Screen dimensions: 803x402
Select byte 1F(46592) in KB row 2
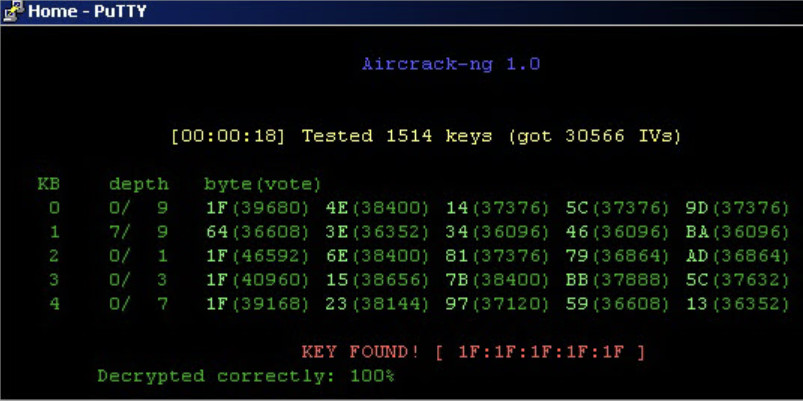pyautogui.click(x=258, y=256)
